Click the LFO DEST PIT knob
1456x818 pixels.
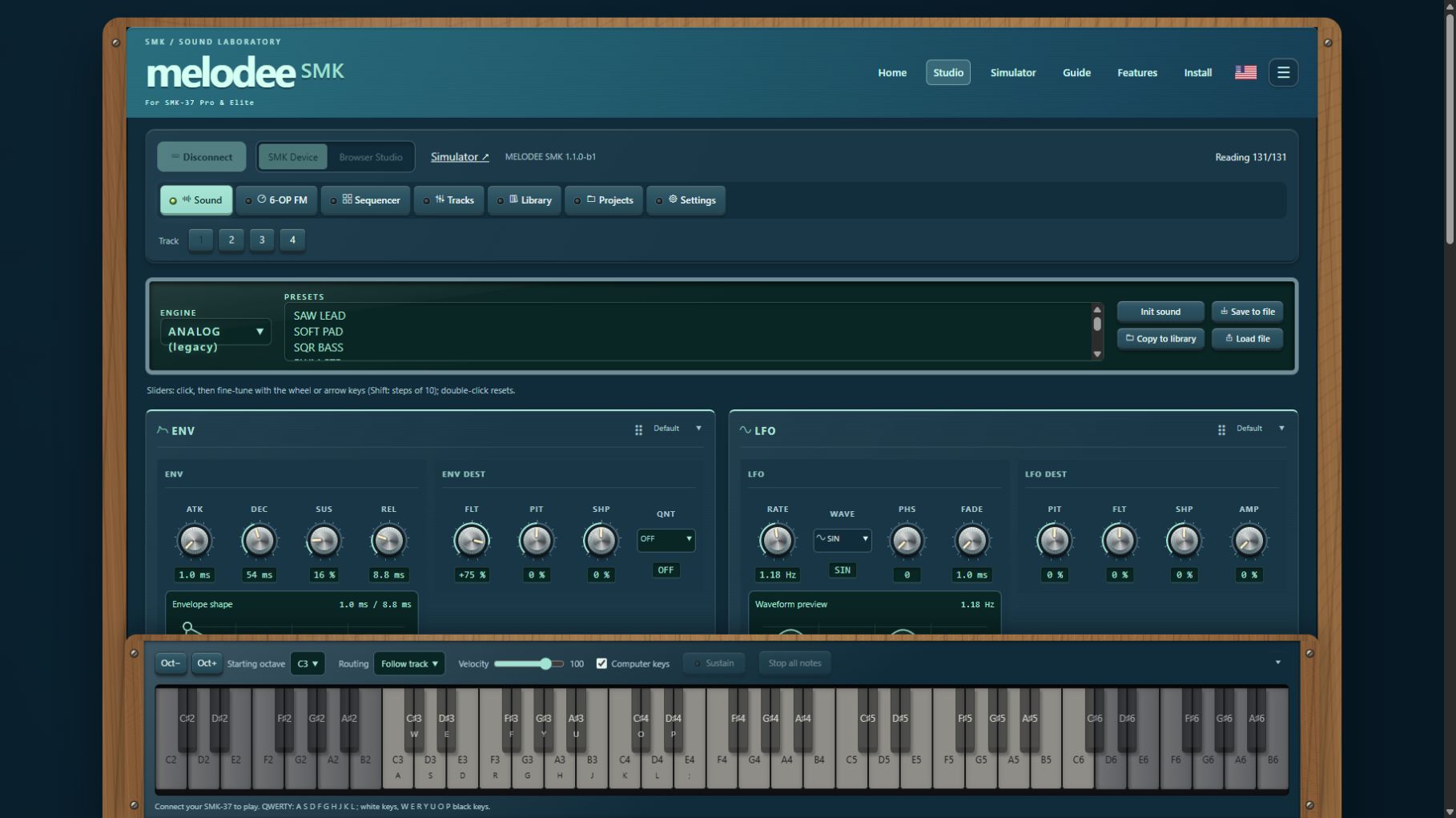1054,541
